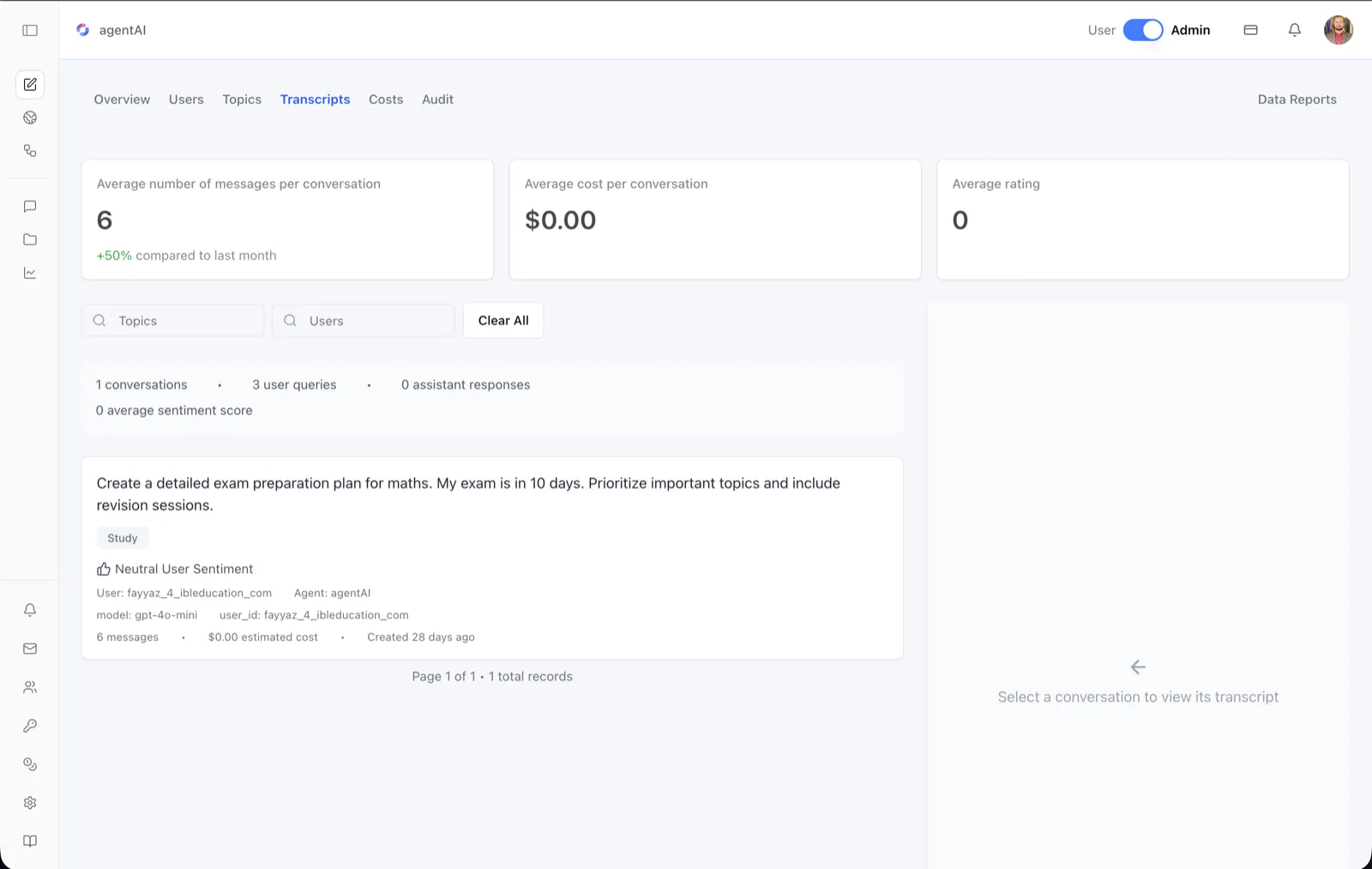Click 'Page 1 of 1 • 1 total records'

(492, 677)
